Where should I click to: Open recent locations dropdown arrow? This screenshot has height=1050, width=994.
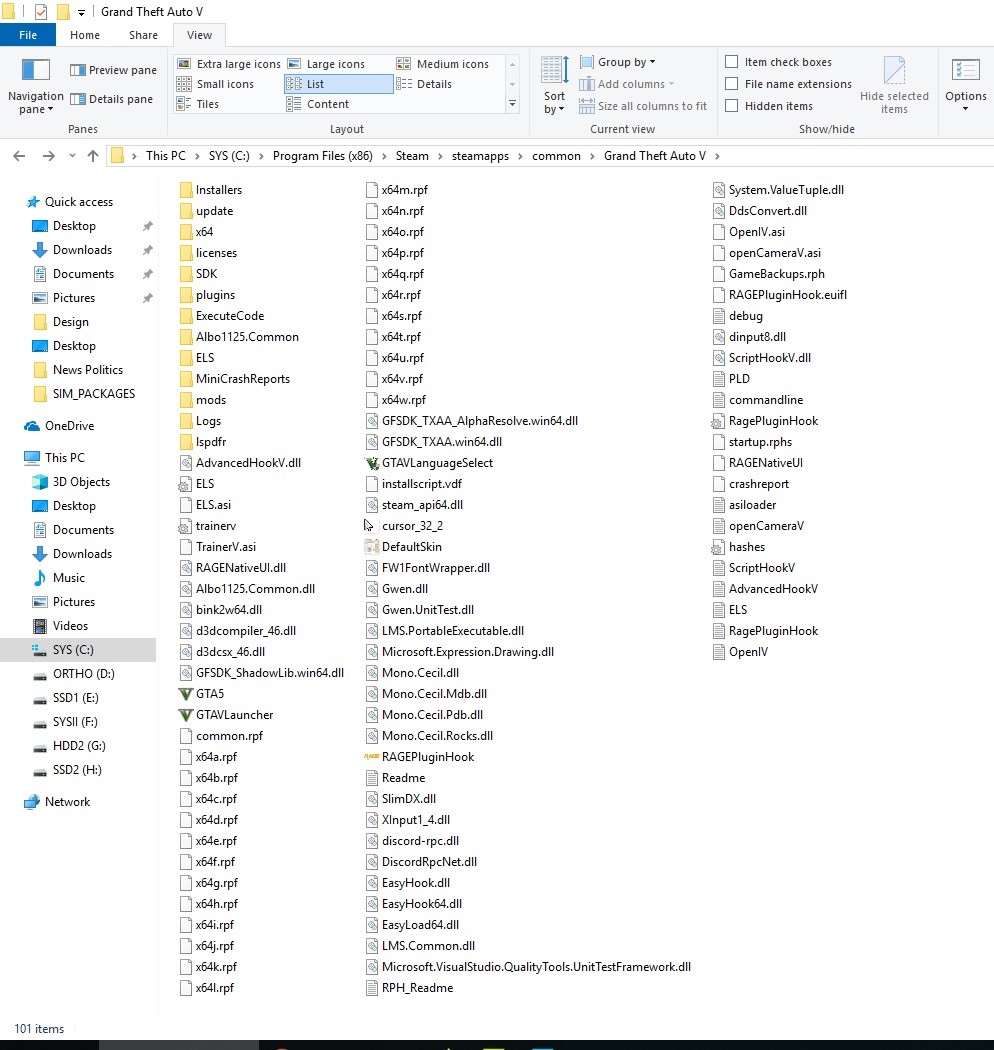pyautogui.click(x=72, y=156)
